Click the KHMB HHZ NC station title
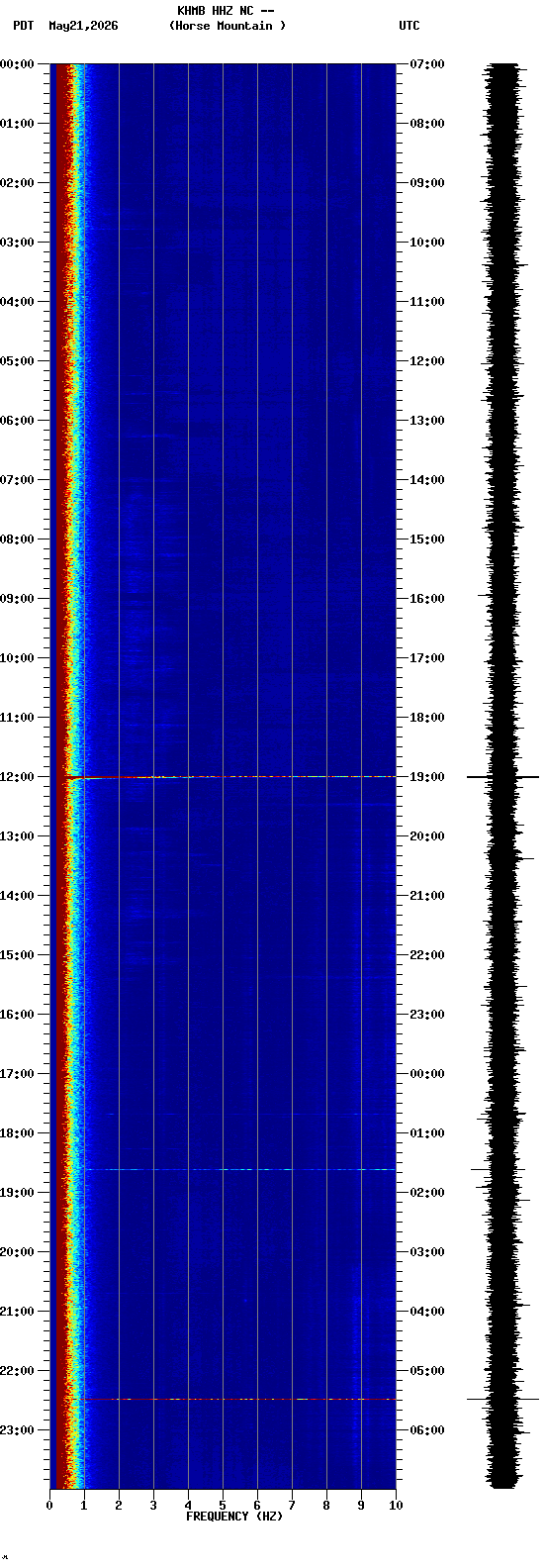The width and height of the screenshot is (546, 1568). 226,11
